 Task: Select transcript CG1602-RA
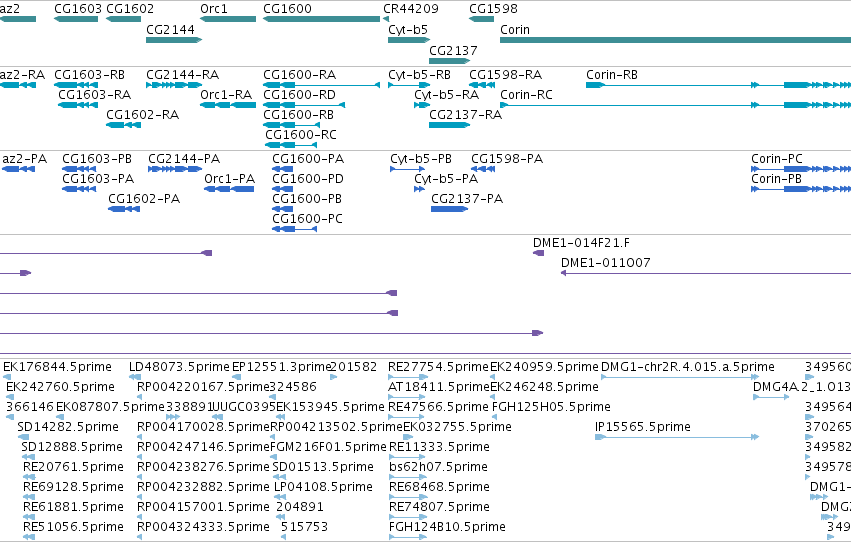point(142,114)
